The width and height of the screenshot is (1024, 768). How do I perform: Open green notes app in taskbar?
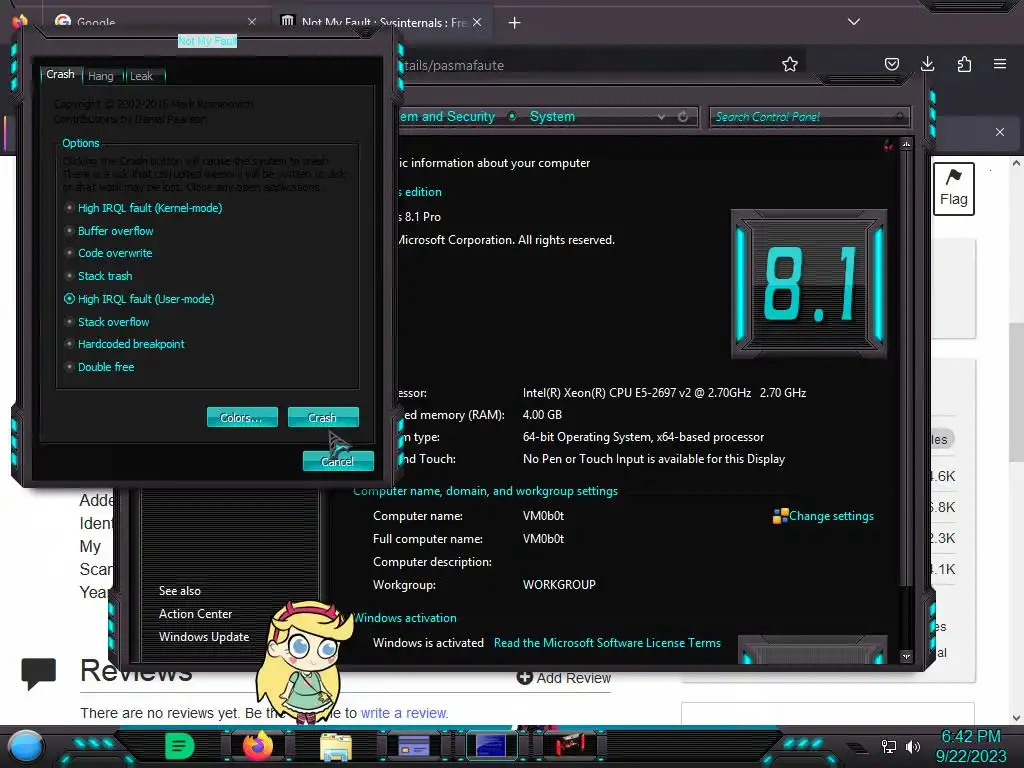179,746
